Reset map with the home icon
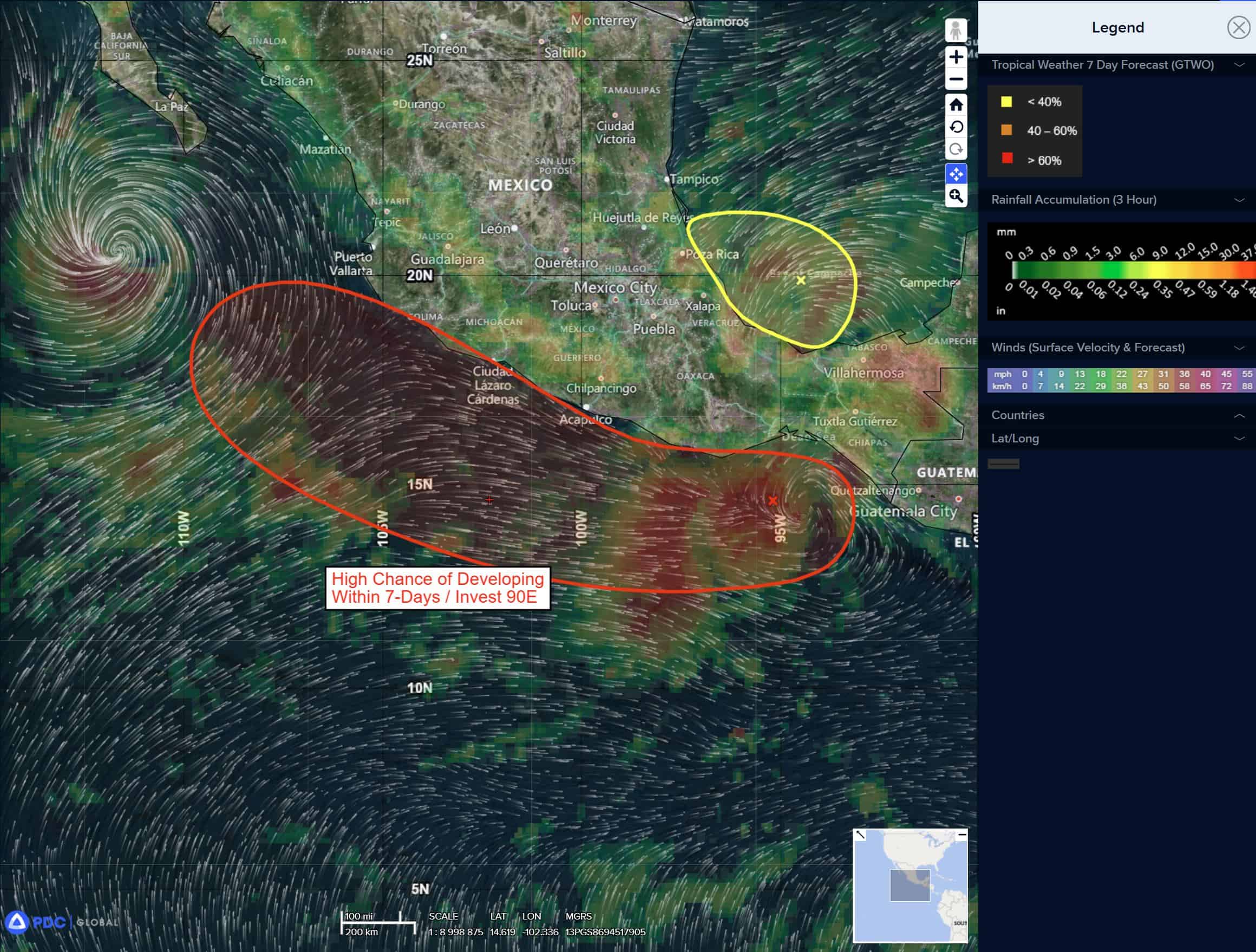Viewport: 1256px width, 952px height. [x=956, y=105]
